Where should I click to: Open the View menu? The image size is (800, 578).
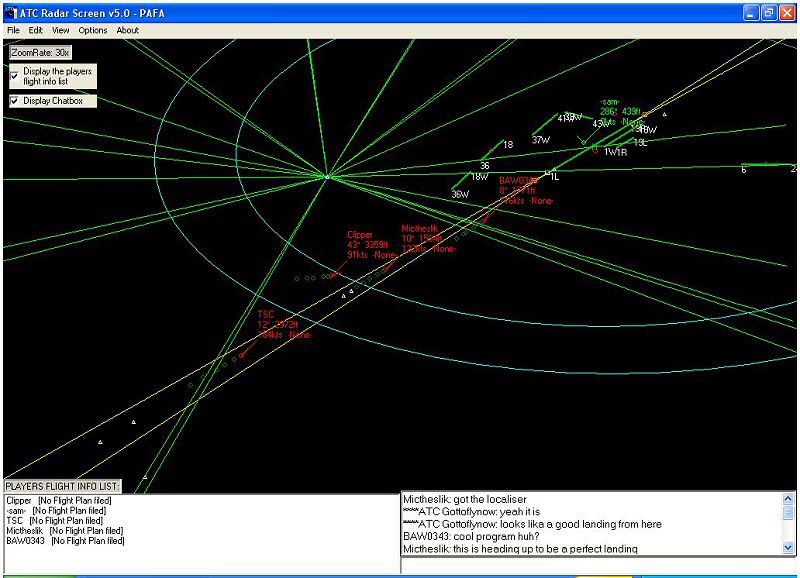61,31
